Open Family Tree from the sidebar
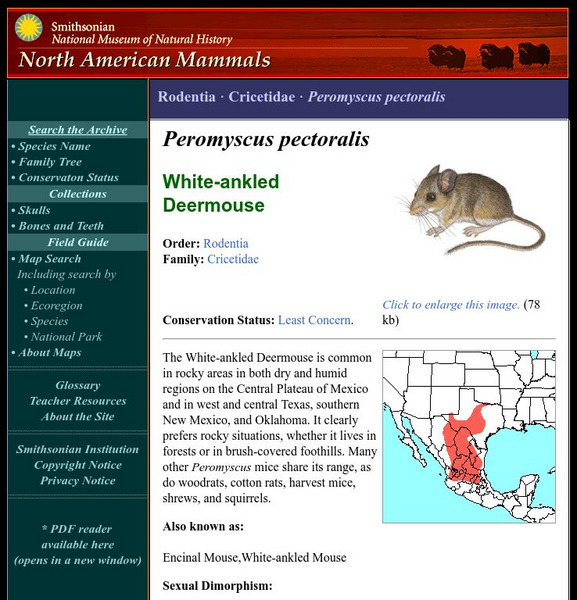Screen dimensions: 577x600 pyautogui.click(x=50, y=162)
